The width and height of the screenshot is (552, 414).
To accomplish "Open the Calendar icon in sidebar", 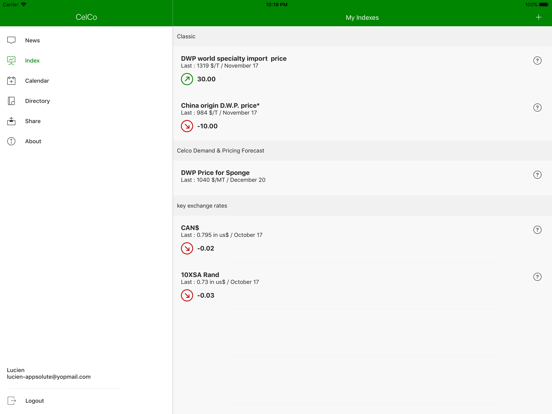I will 11,81.
